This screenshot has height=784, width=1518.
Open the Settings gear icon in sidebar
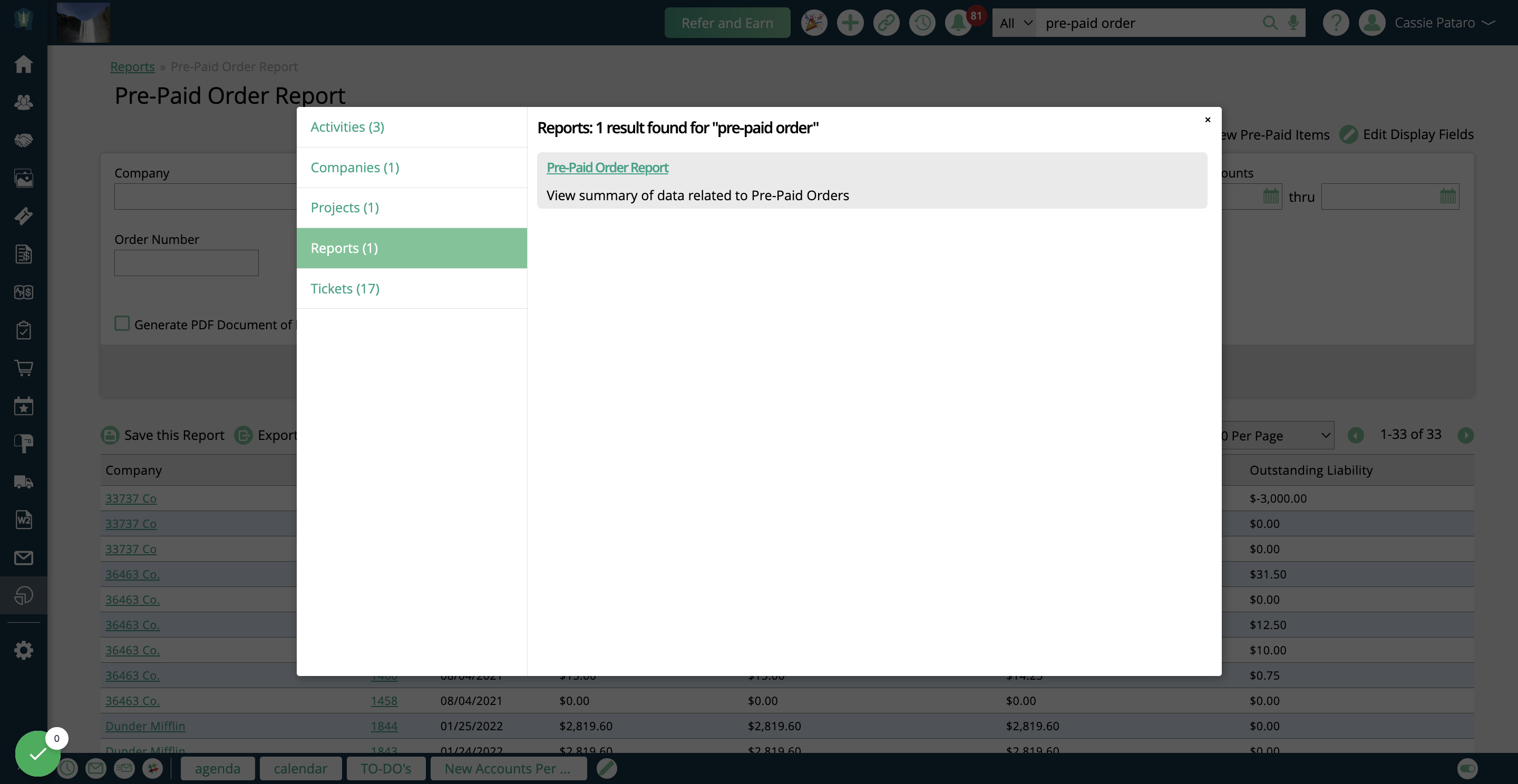pos(24,650)
